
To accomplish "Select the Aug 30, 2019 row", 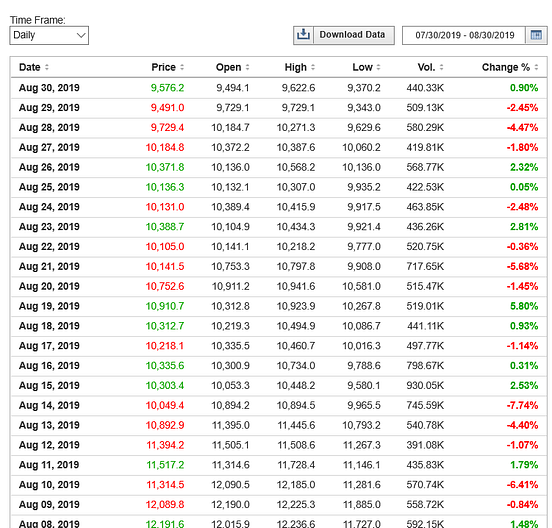I will (x=278, y=88).
